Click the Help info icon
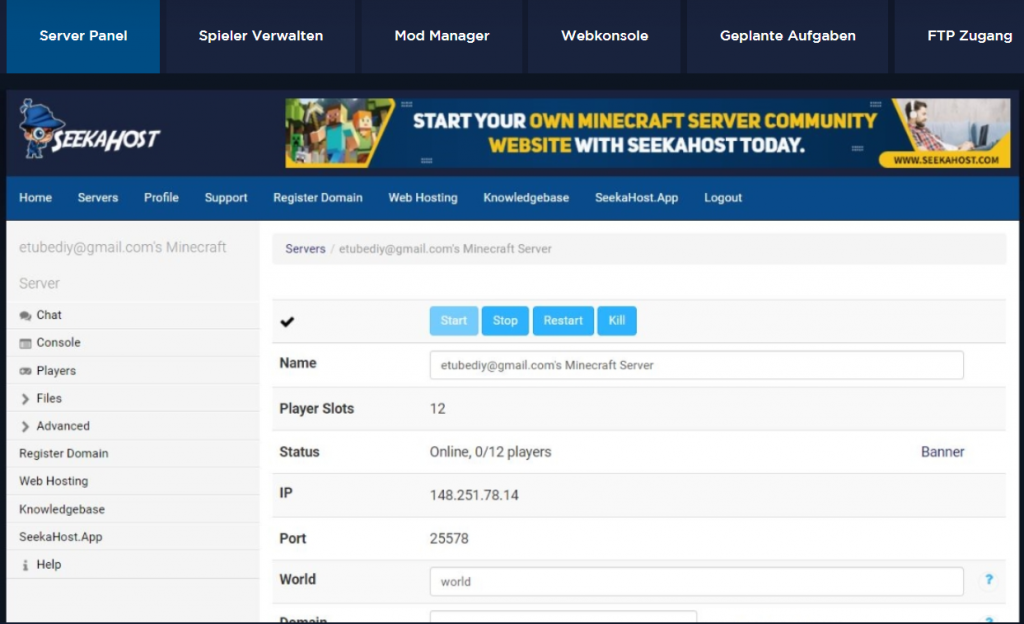The image size is (1024, 624). (x=25, y=565)
